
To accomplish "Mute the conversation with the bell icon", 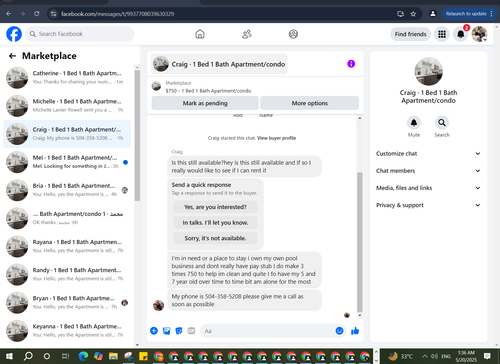I will [x=414, y=123].
